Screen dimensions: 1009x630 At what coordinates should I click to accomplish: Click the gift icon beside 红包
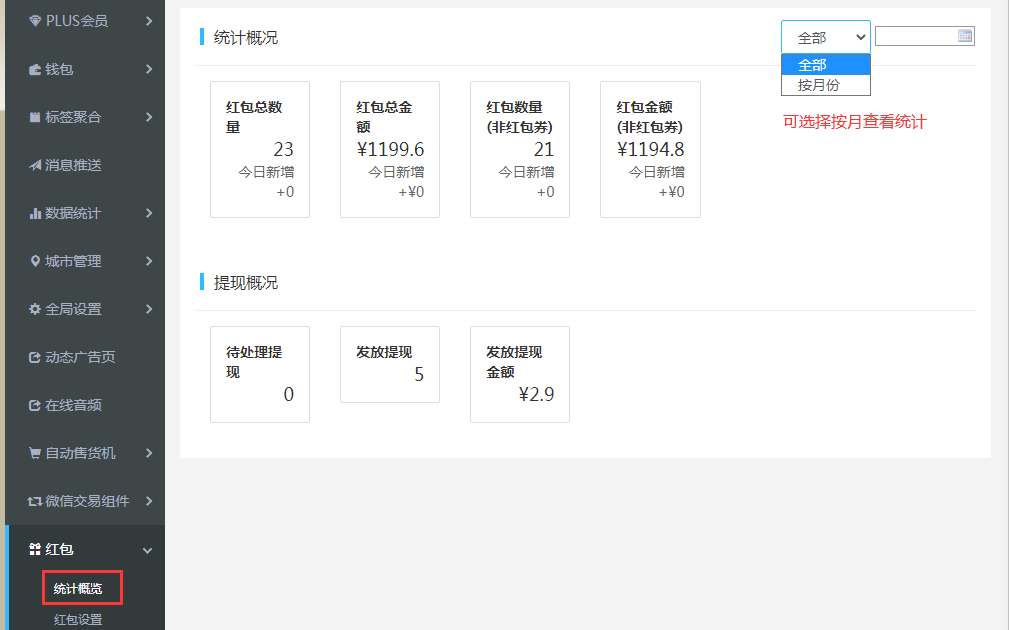pyautogui.click(x=35, y=549)
